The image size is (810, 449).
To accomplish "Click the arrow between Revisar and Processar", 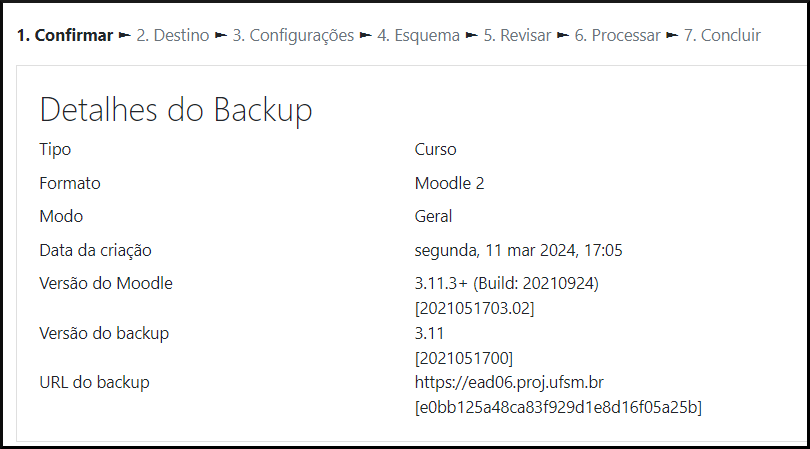I will pos(563,36).
